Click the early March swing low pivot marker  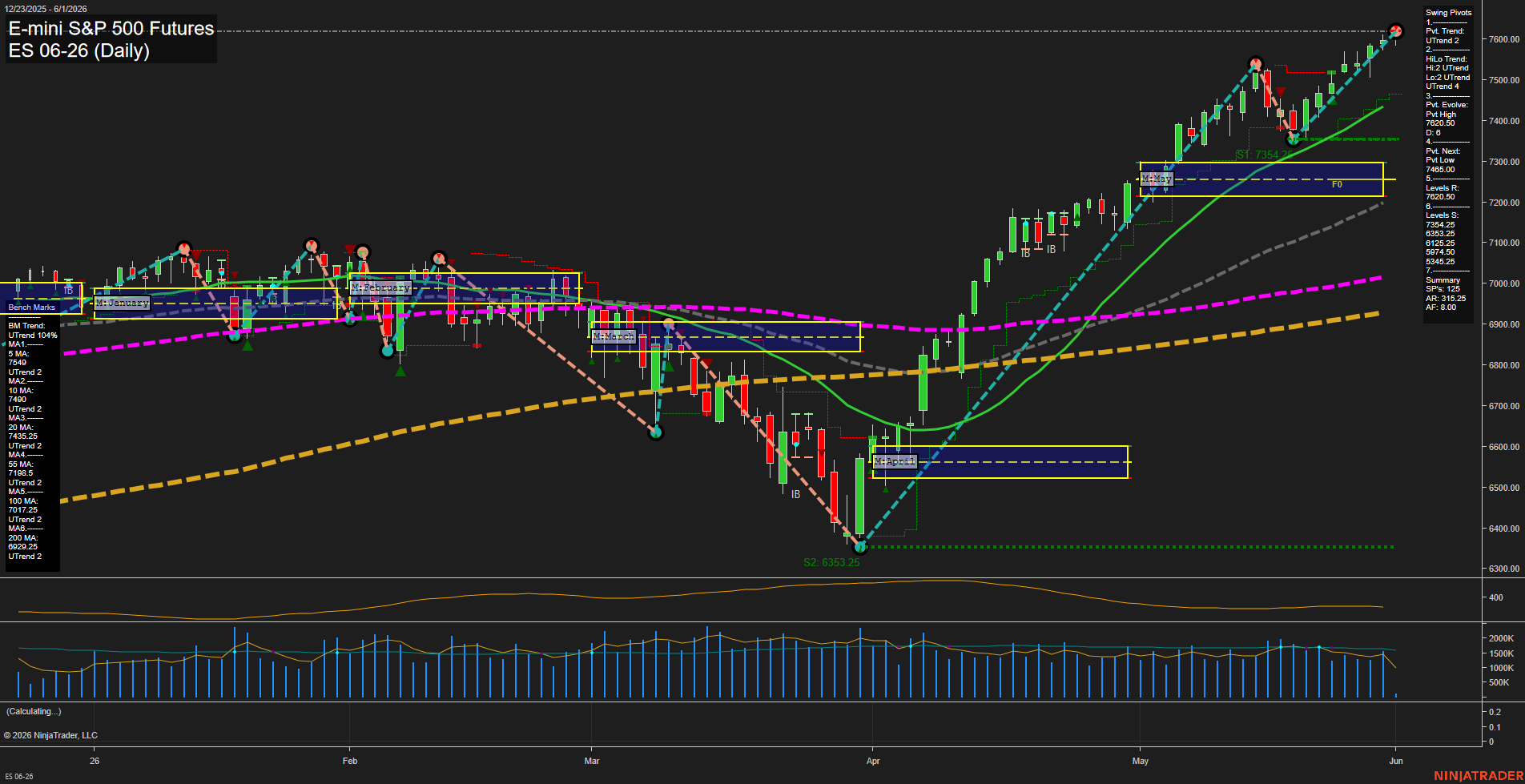(656, 432)
